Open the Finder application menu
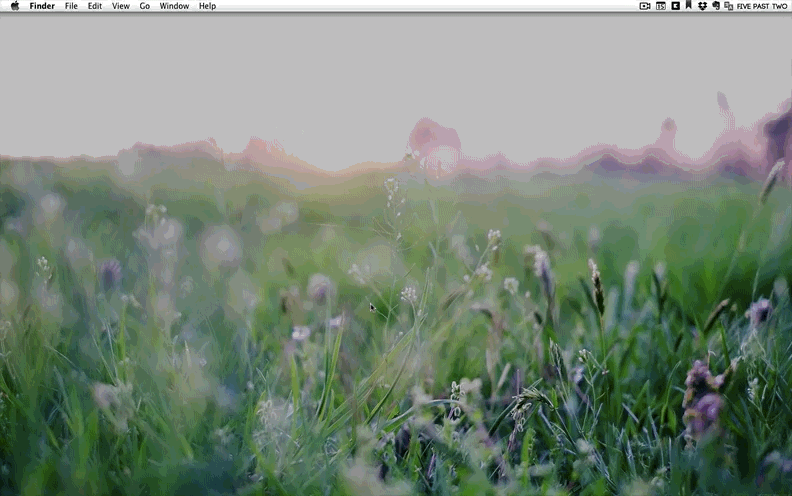Screen dimensions: 792x496 [42, 6]
